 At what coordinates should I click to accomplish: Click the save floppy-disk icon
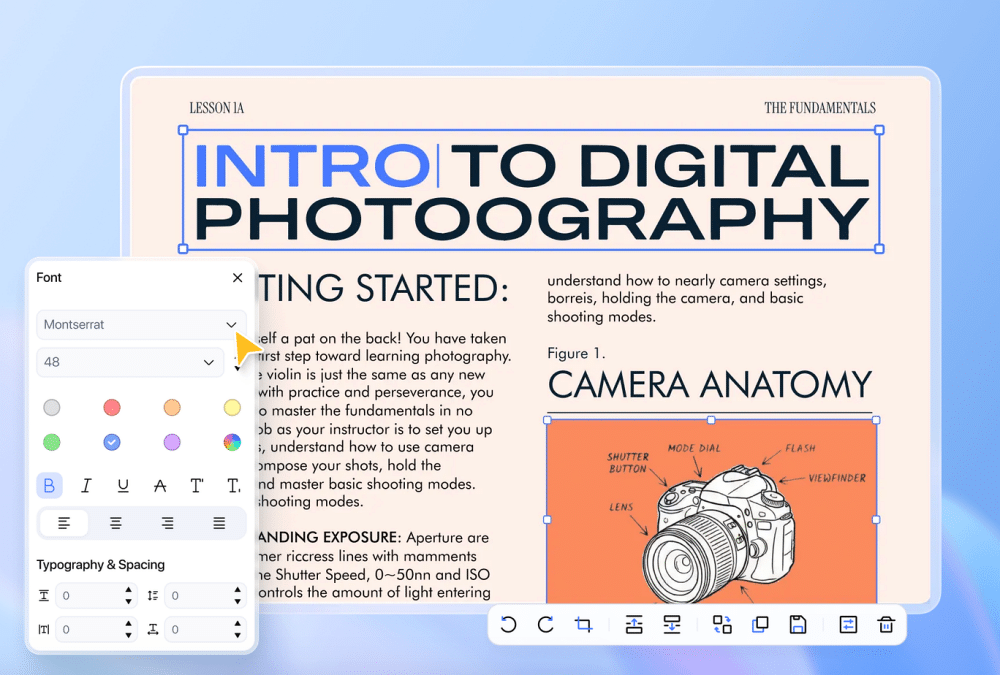(798, 624)
